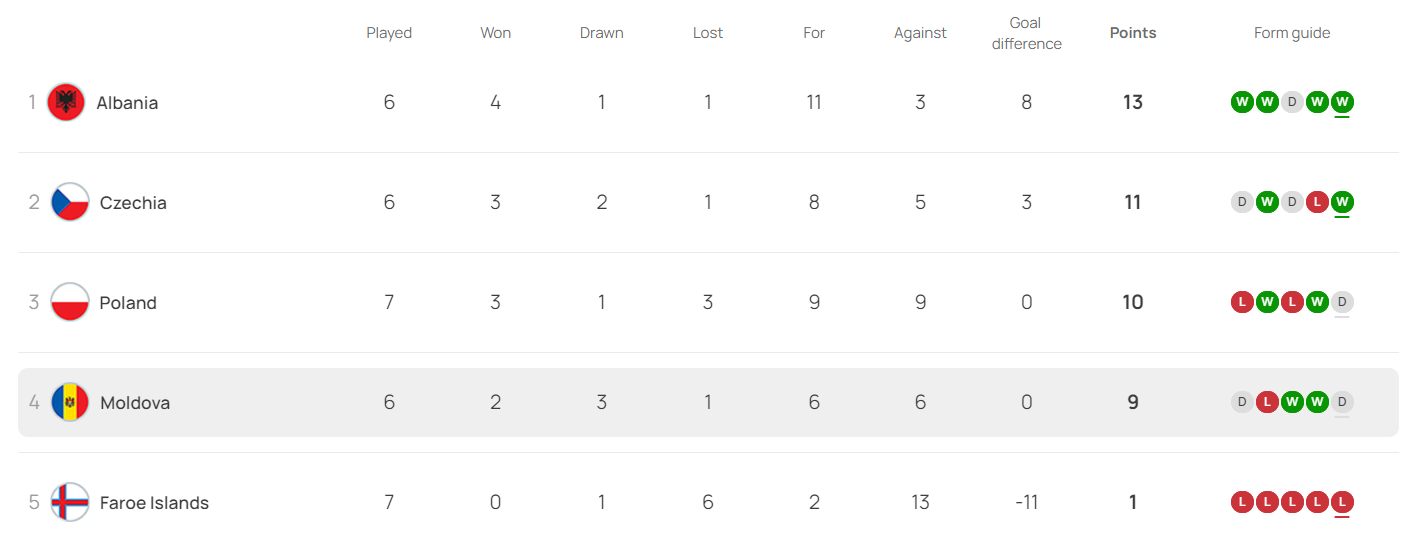Viewport: 1422px width, 547px height.
Task: Open the Faroe Islands team link
Action: 154,502
